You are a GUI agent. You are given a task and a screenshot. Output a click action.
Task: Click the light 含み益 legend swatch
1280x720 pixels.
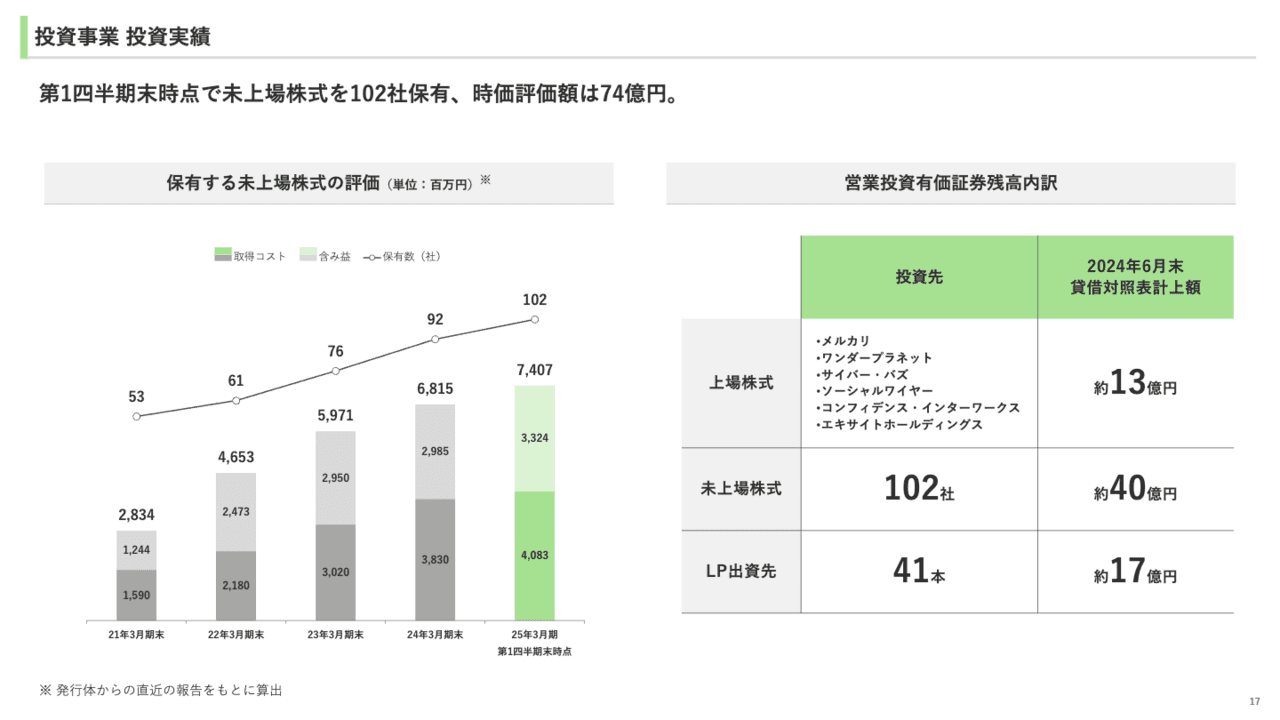point(307,256)
